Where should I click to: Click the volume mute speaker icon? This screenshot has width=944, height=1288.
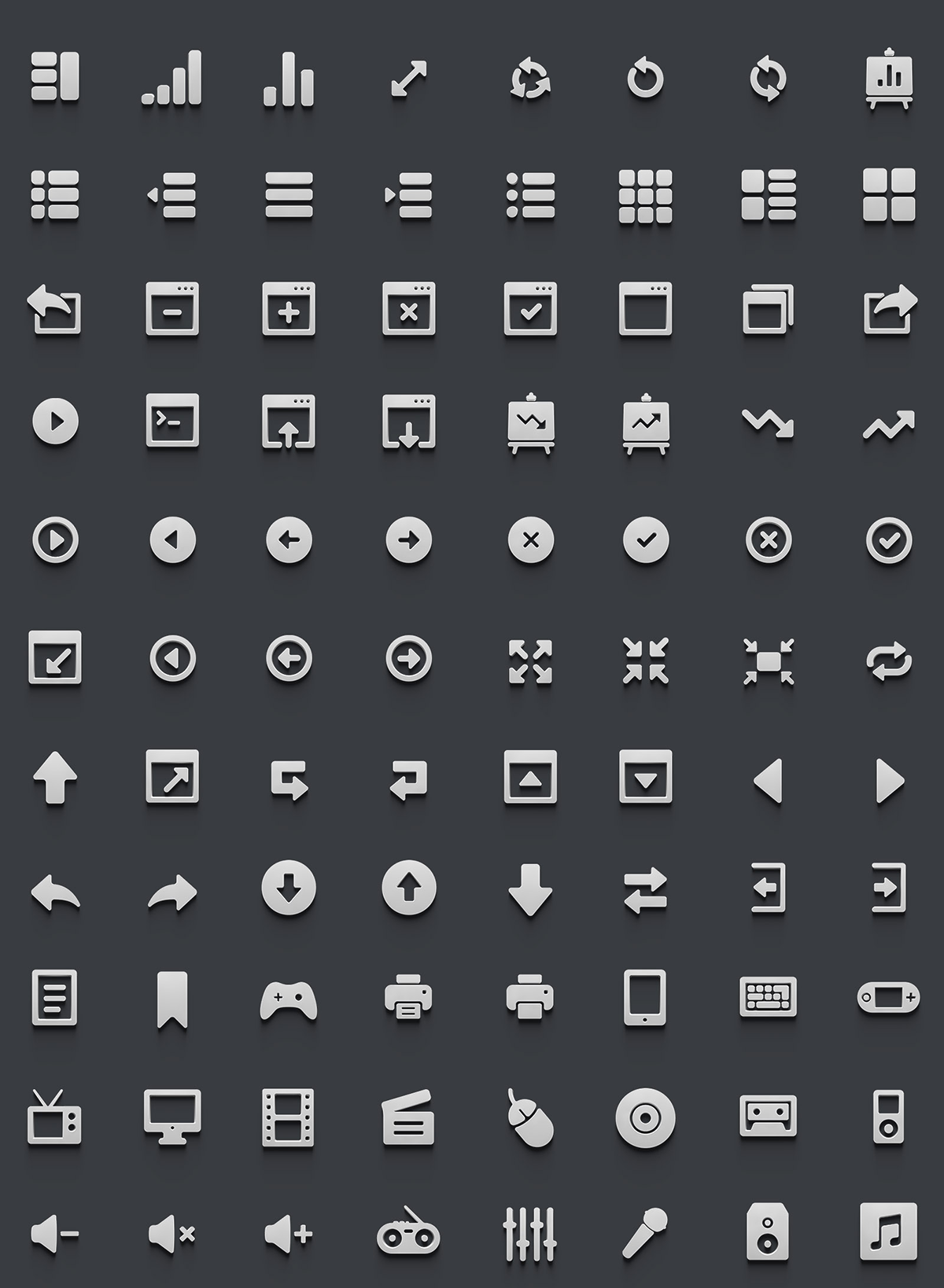[172, 1234]
